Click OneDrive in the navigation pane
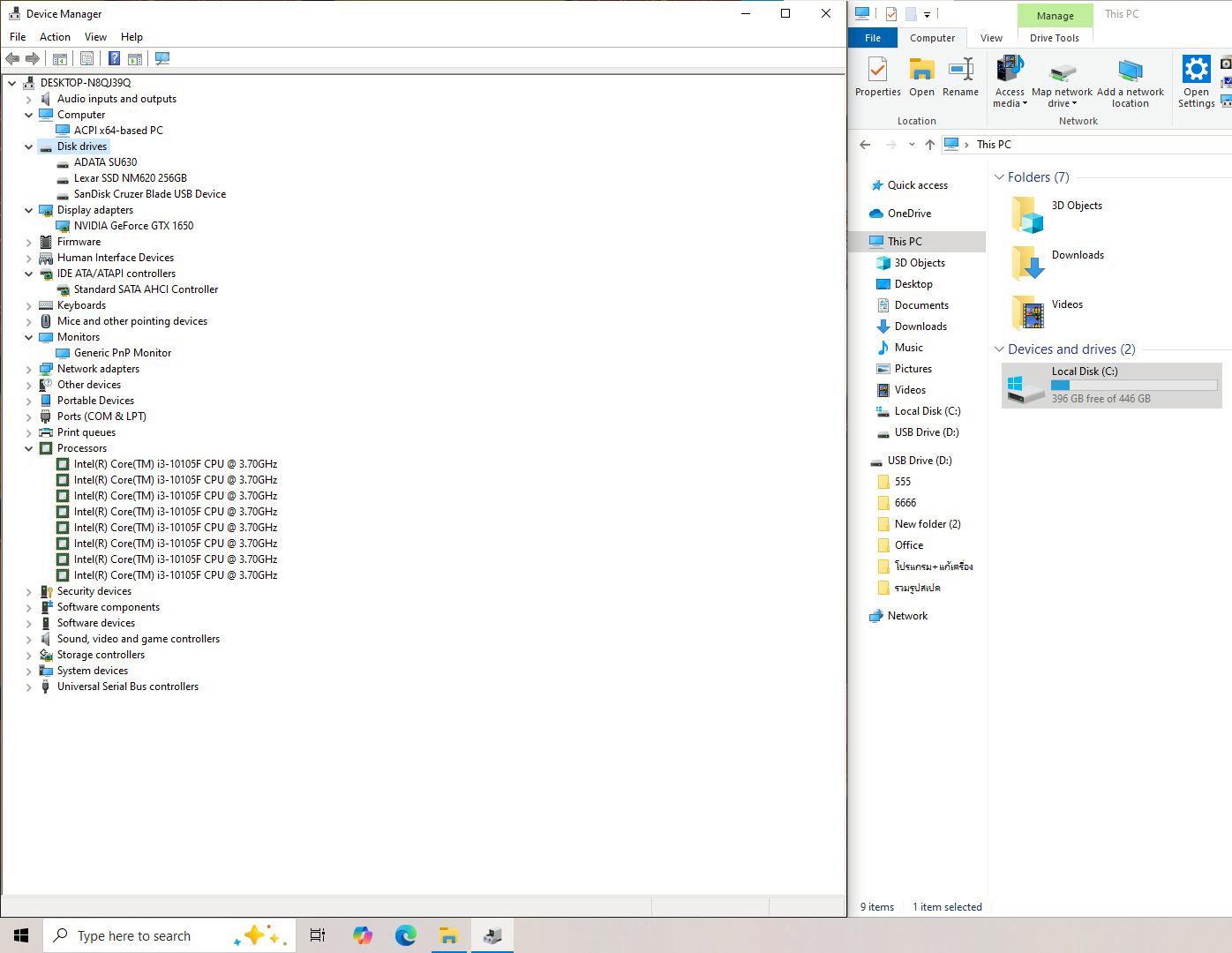The image size is (1232, 953). coord(909,214)
